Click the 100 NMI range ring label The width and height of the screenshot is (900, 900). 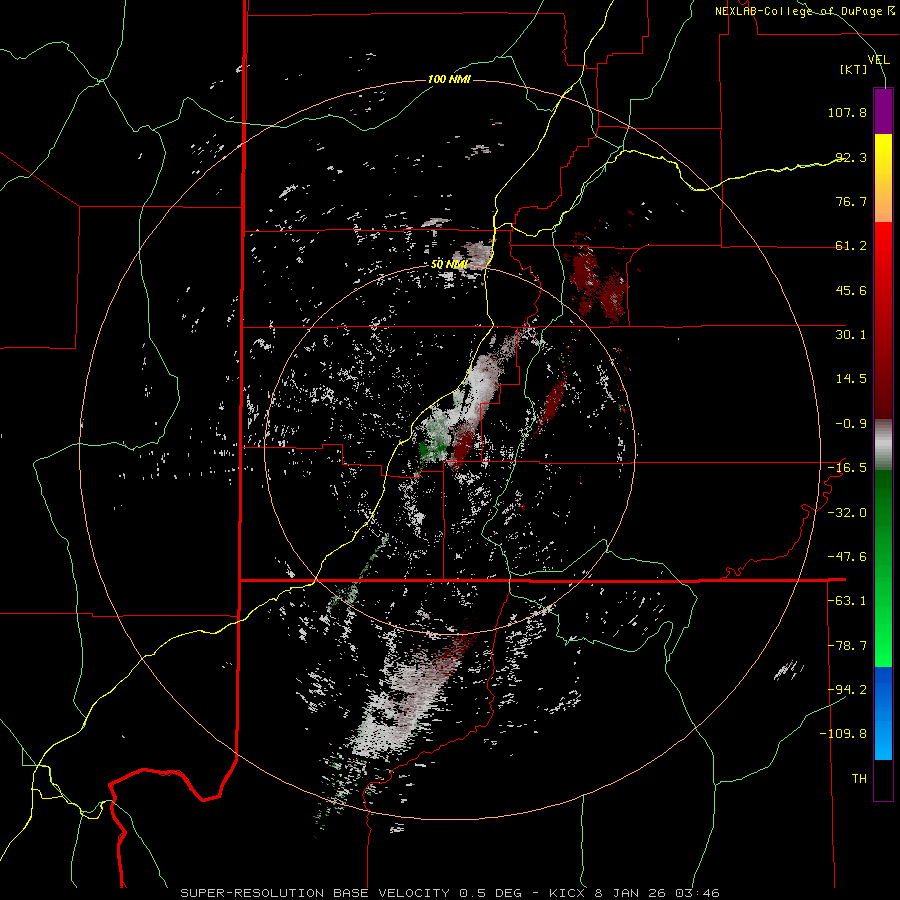pos(449,79)
